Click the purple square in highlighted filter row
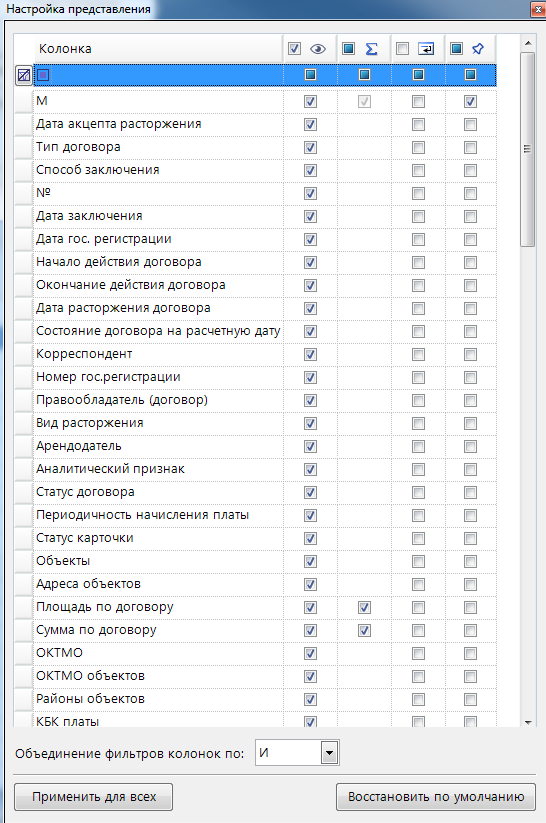Image resolution: width=546 pixels, height=823 pixels. 43,75
